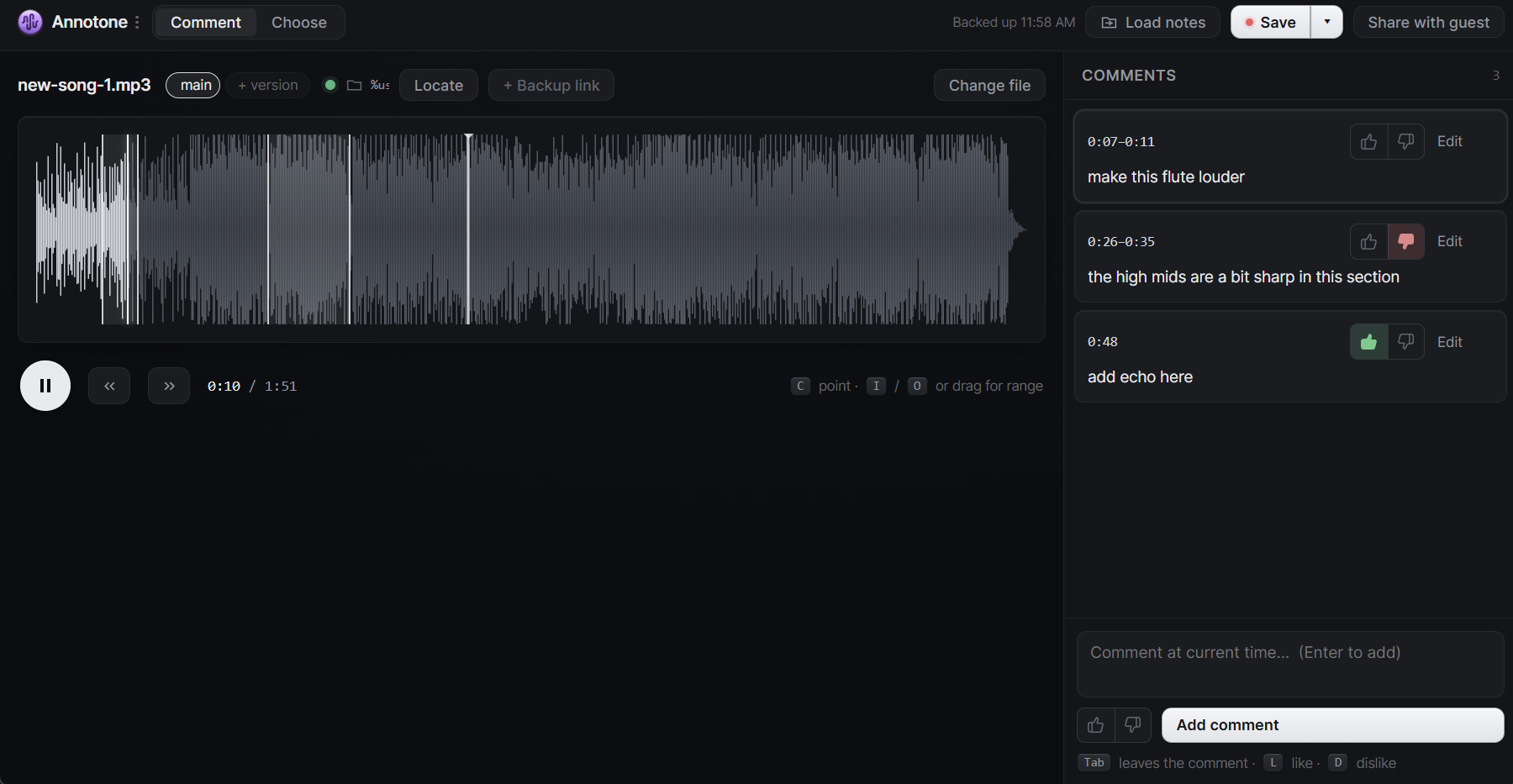Switch to the Choose tab
The width and height of the screenshot is (1513, 784).
click(x=298, y=22)
